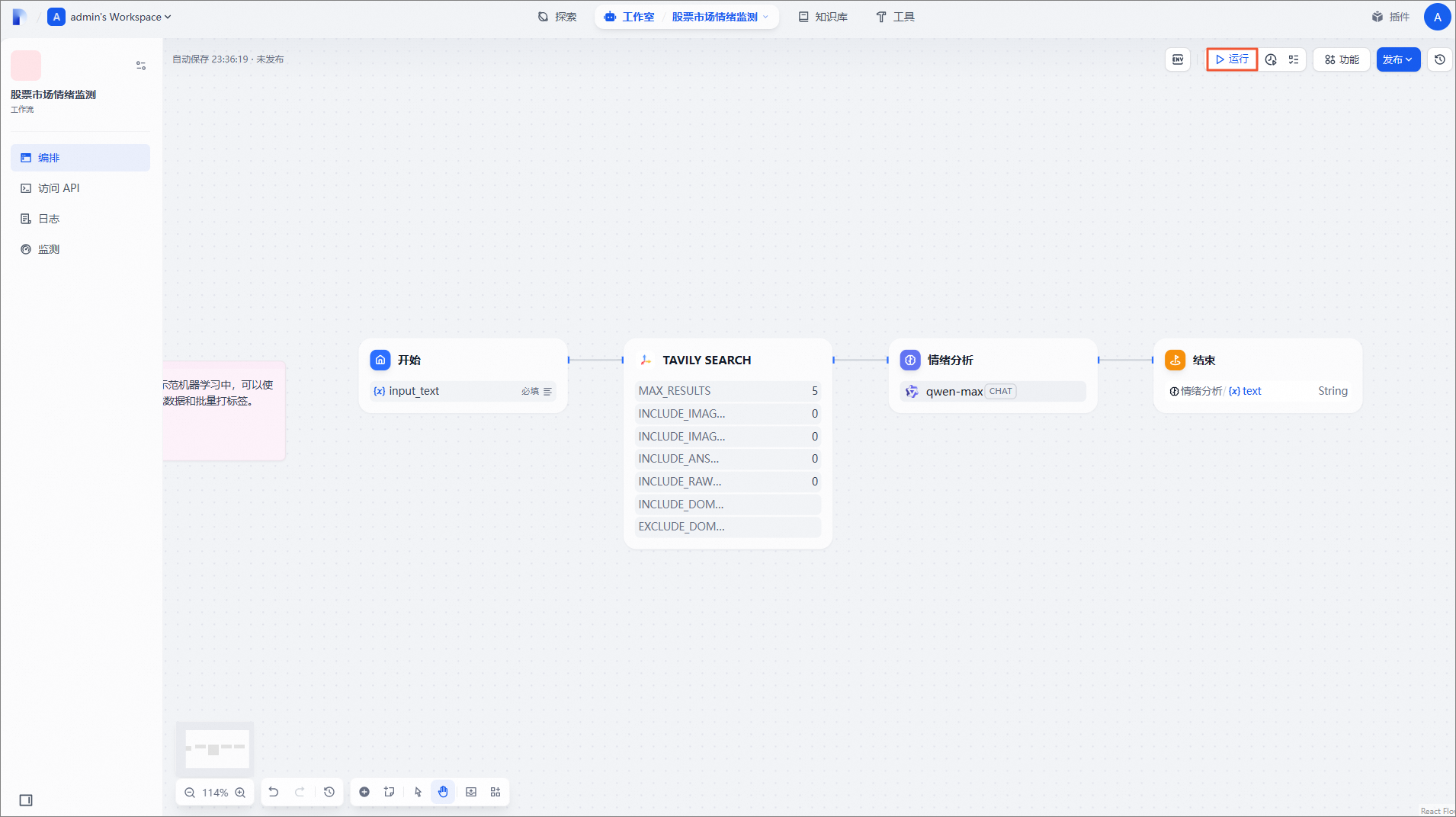Click auto-save status 自动保存 text
Screen dimensions: 1456x817
pyautogui.click(x=228, y=59)
